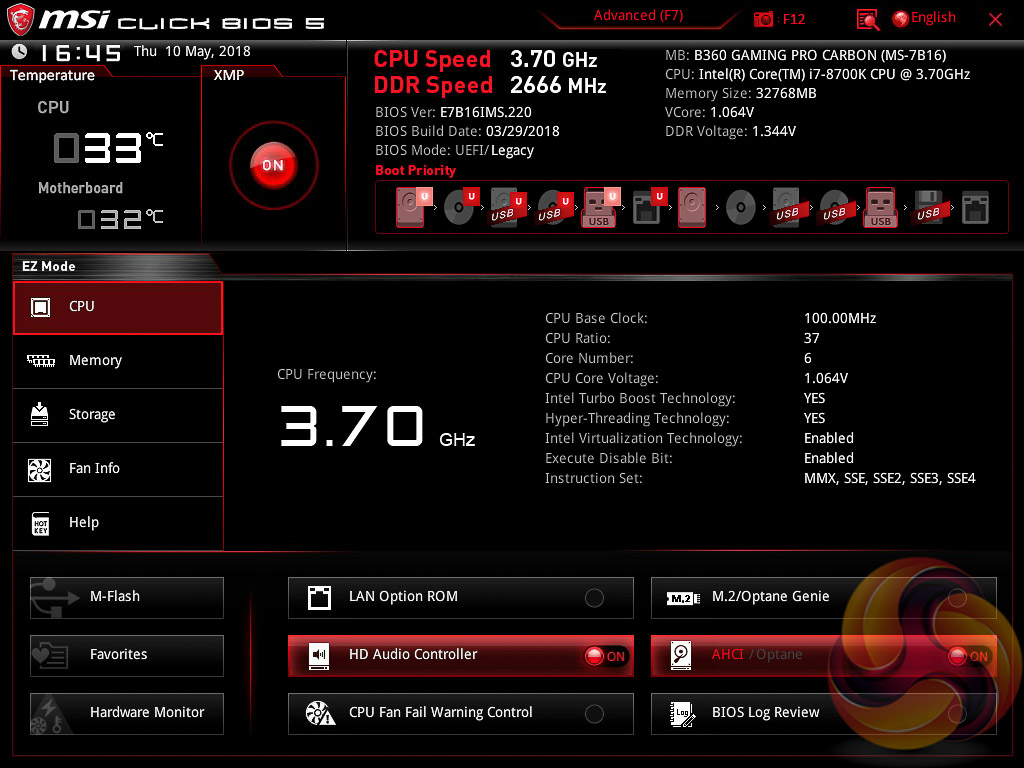Click the EZ Mode header label
The height and width of the screenshot is (768, 1024).
tap(49, 266)
